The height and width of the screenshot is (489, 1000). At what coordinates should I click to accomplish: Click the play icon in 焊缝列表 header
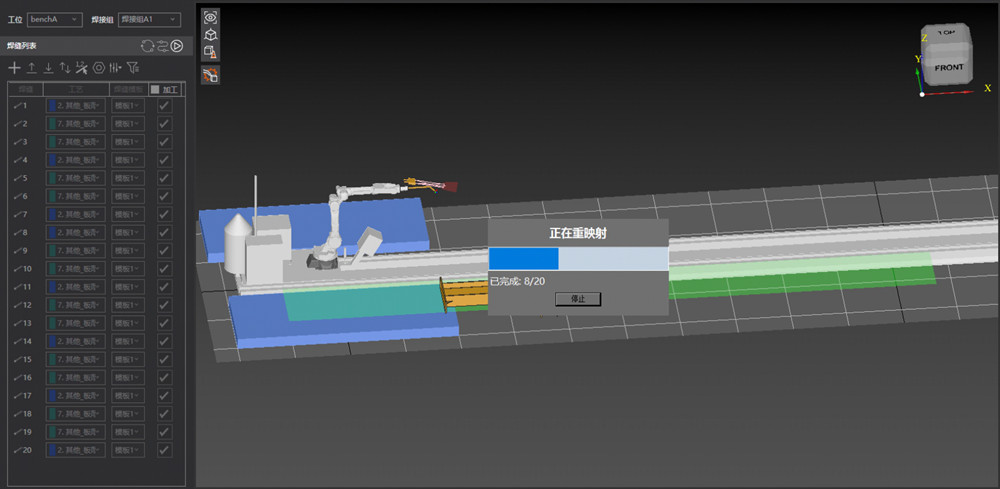177,45
